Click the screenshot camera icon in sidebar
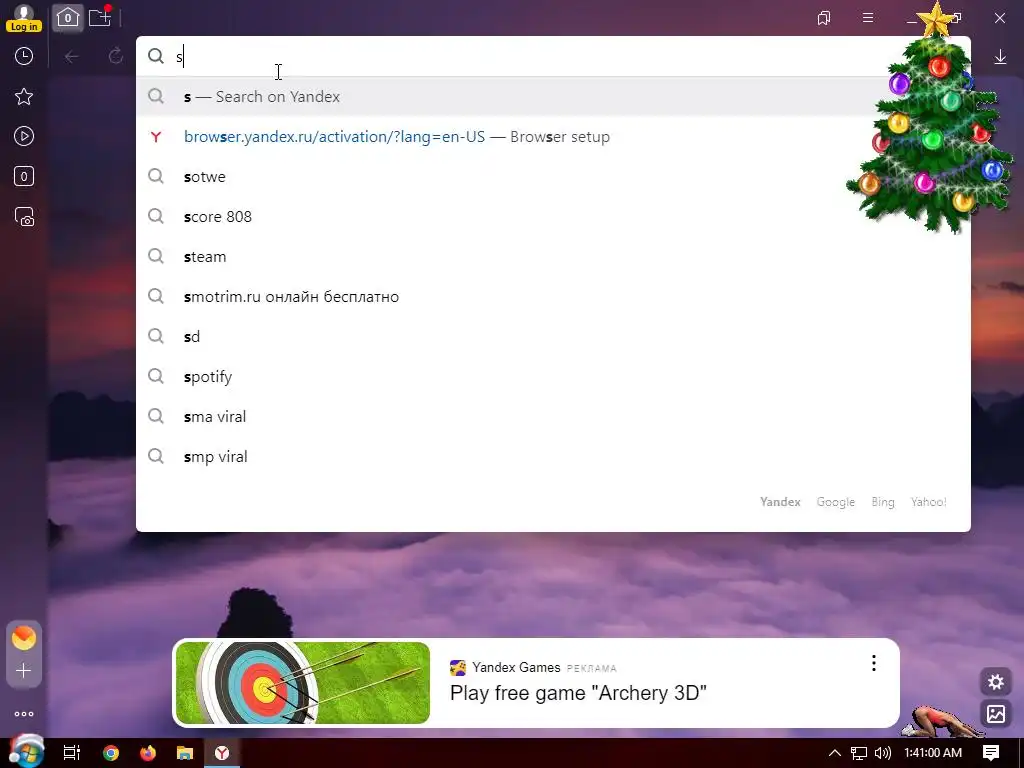Screen dimensions: 1024x768 (24, 217)
